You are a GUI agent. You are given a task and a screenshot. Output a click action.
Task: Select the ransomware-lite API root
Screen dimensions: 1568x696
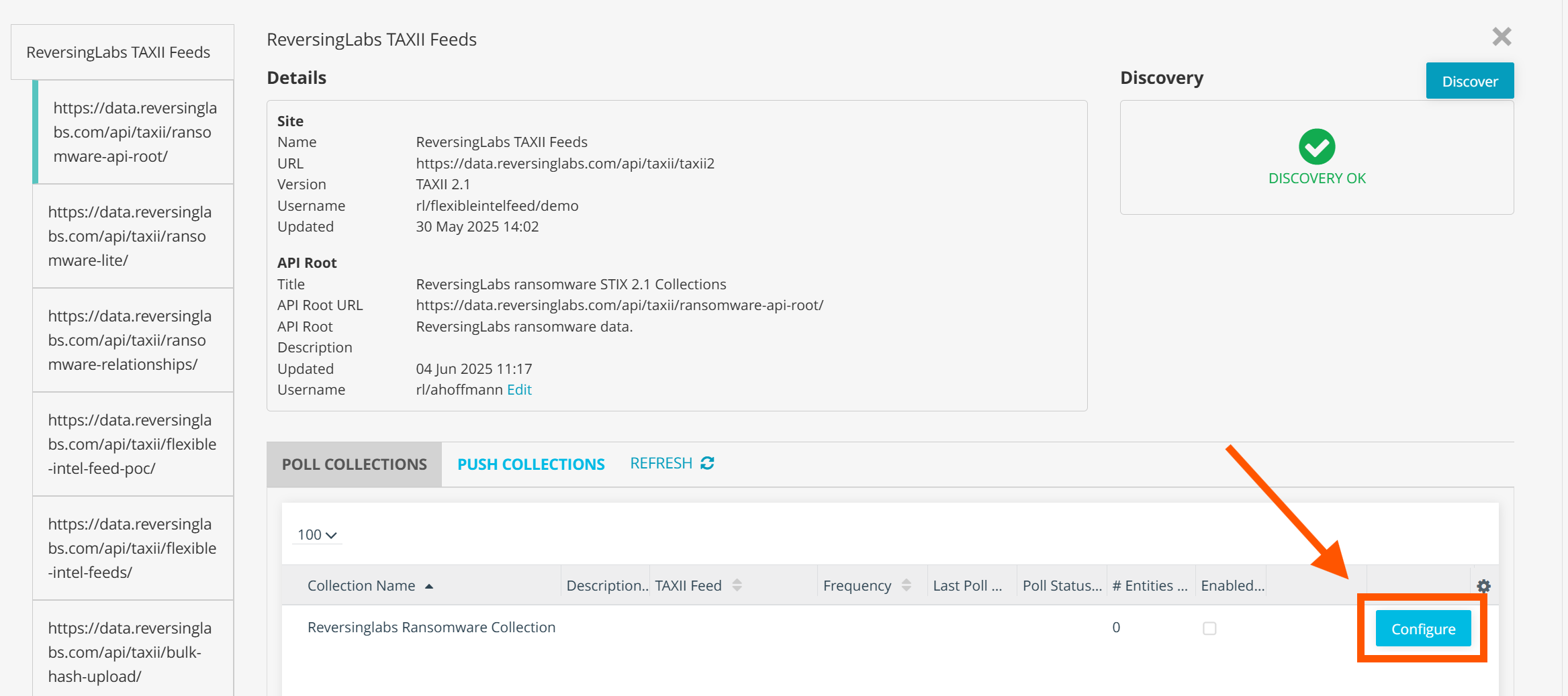pos(133,236)
